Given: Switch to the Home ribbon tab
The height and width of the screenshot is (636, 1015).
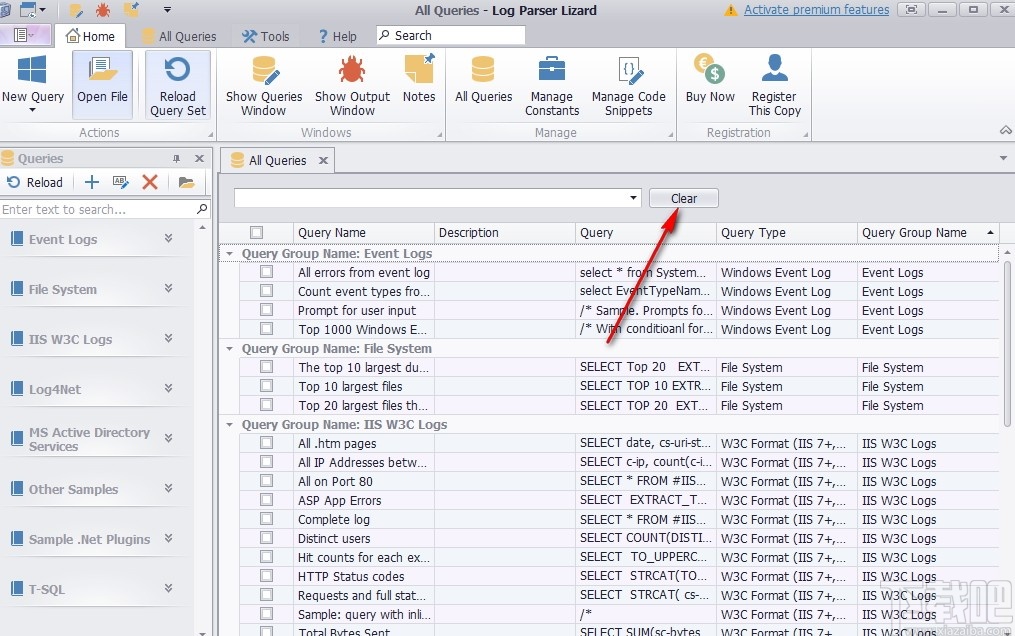Looking at the screenshot, I should tap(90, 36).
